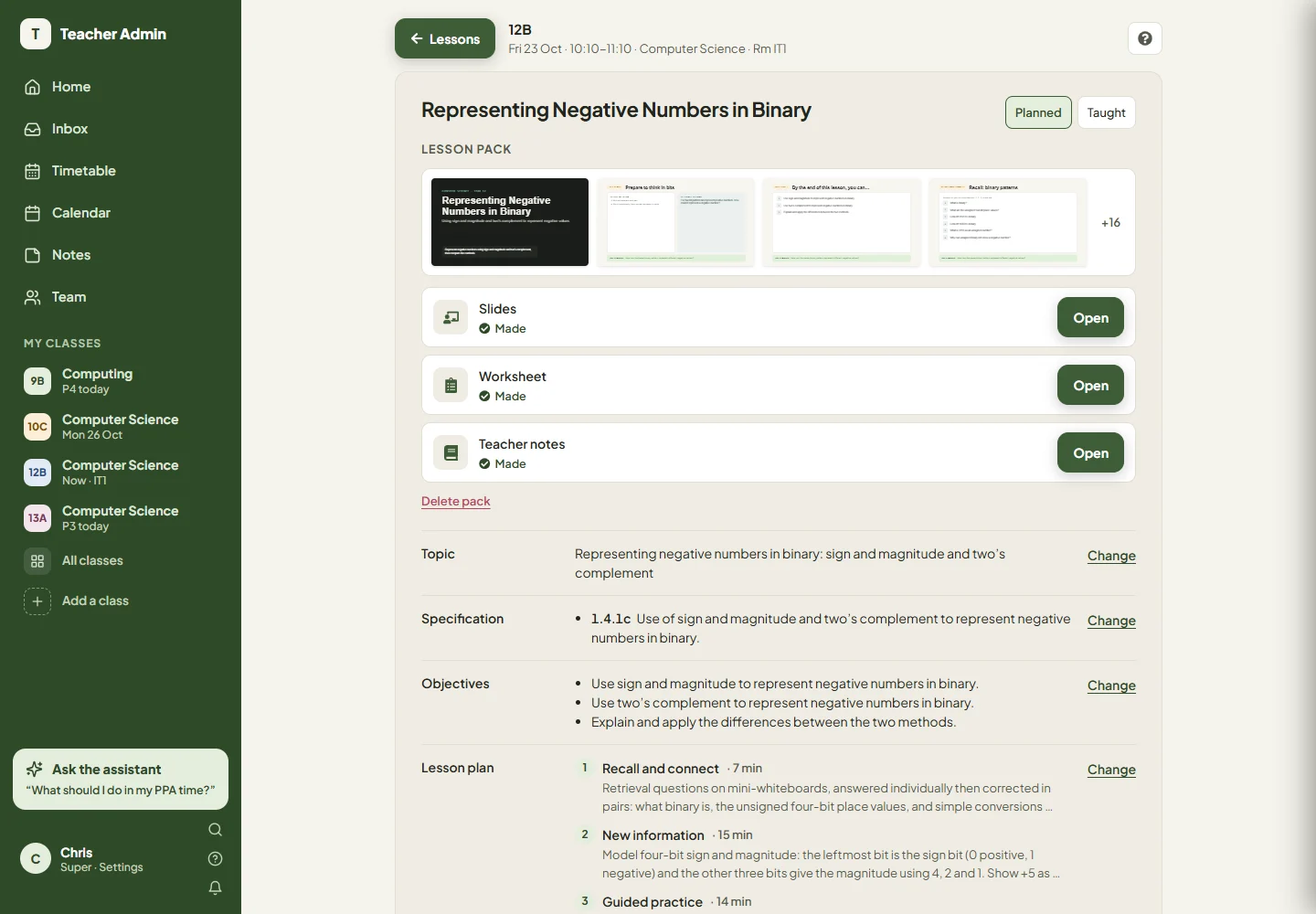This screenshot has width=1316, height=914.
Task: Open Inbox from sidebar
Action: click(x=121, y=129)
